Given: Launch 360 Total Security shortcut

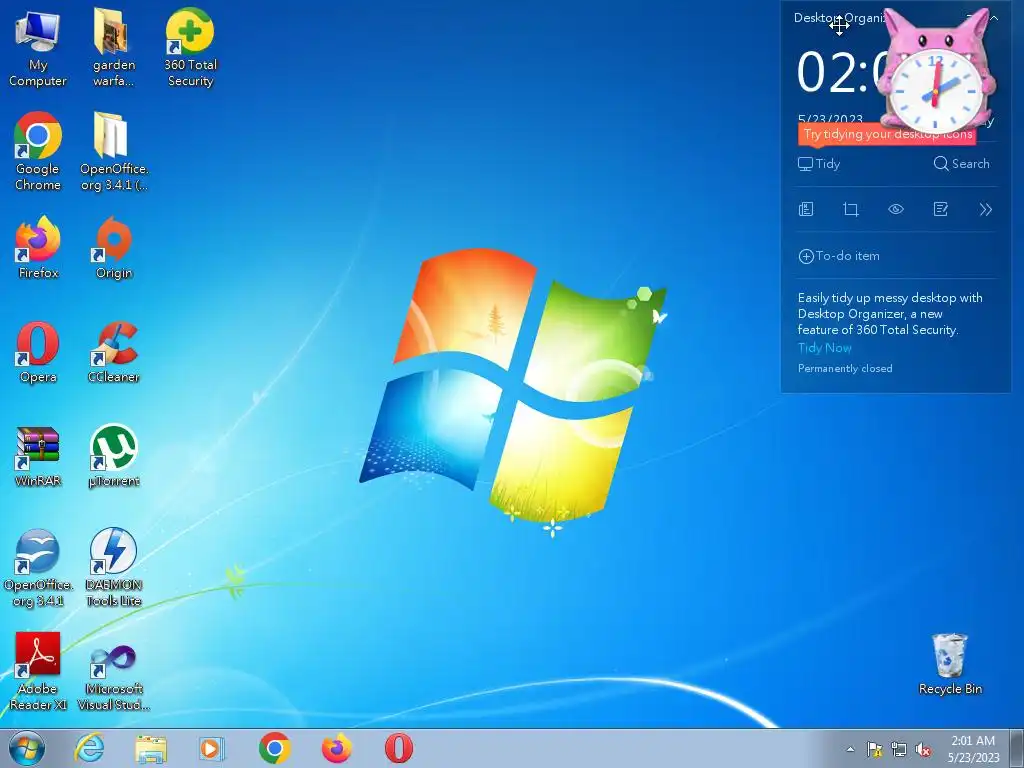Looking at the screenshot, I should (190, 49).
